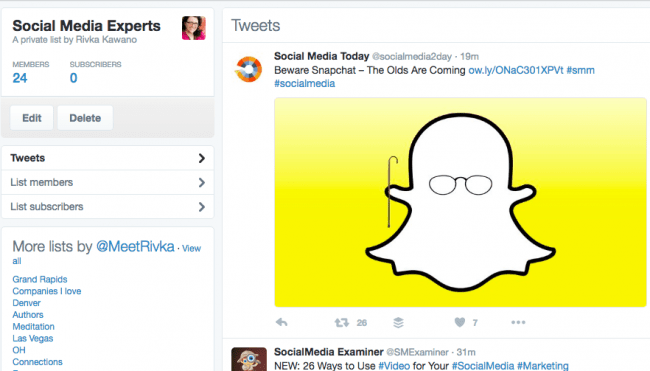Image resolution: width=650 pixels, height=371 pixels.
Task: Open the ow.ly link in the tweet
Action: tap(516, 70)
